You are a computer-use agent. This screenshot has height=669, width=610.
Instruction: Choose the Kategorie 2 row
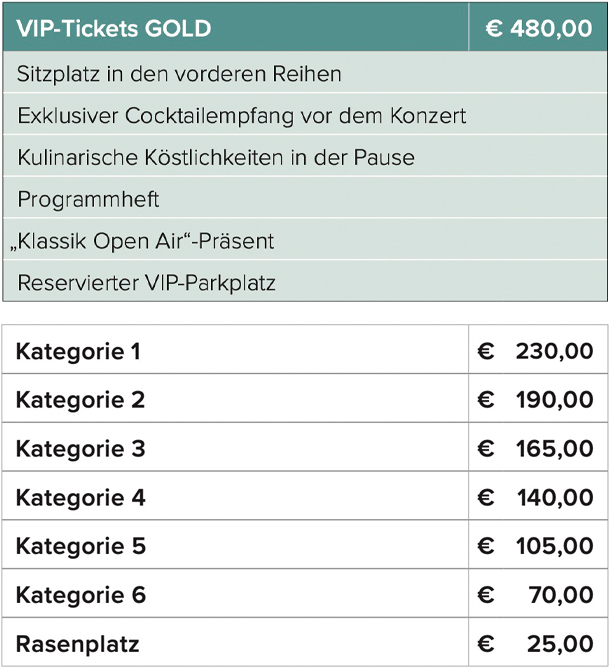(x=305, y=398)
